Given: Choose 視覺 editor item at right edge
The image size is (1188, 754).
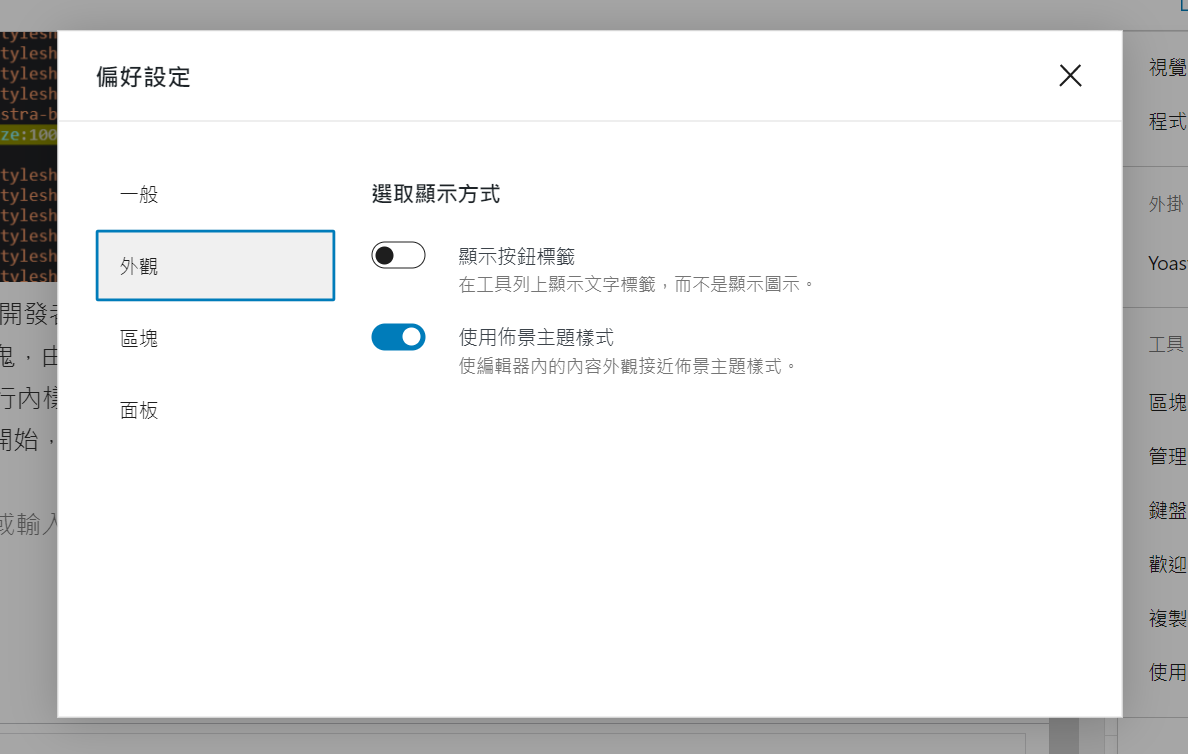Looking at the screenshot, I should pyautogui.click(x=1168, y=67).
